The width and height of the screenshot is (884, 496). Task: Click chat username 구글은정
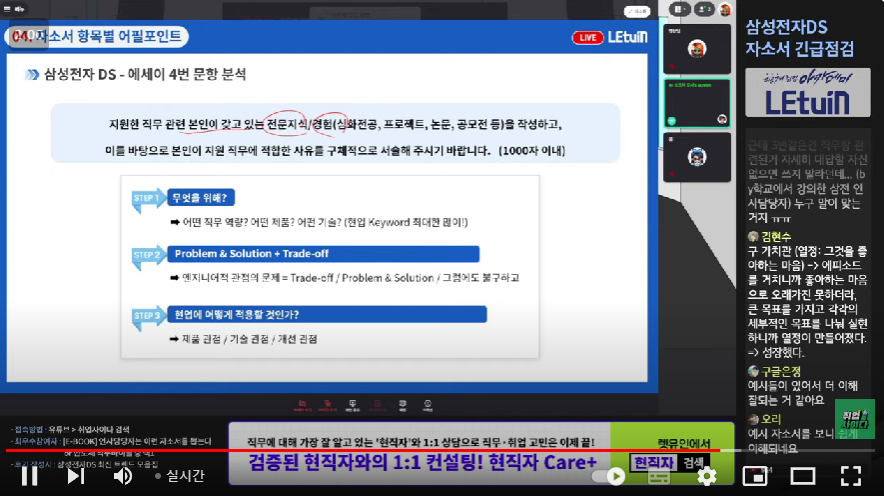tap(781, 371)
